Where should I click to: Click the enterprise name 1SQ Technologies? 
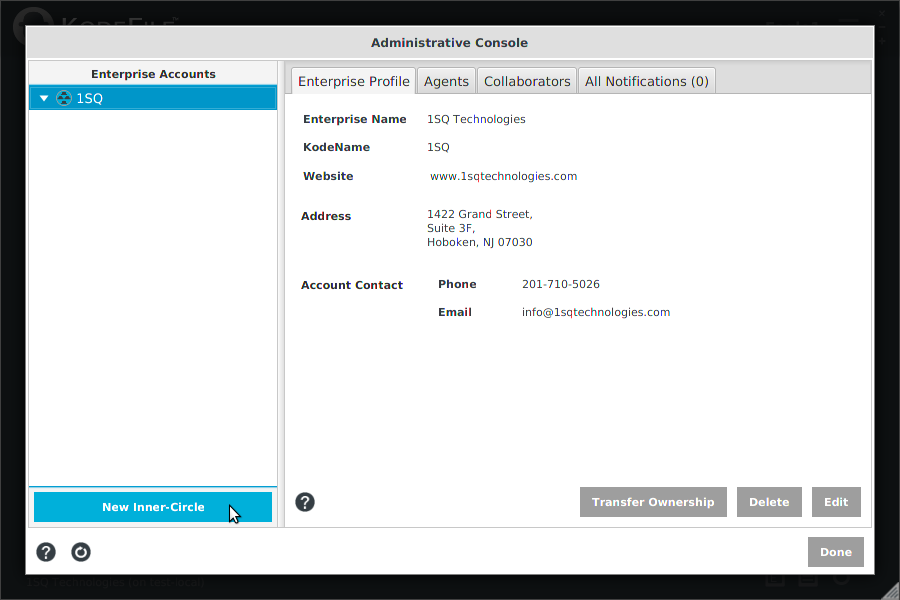tap(476, 119)
